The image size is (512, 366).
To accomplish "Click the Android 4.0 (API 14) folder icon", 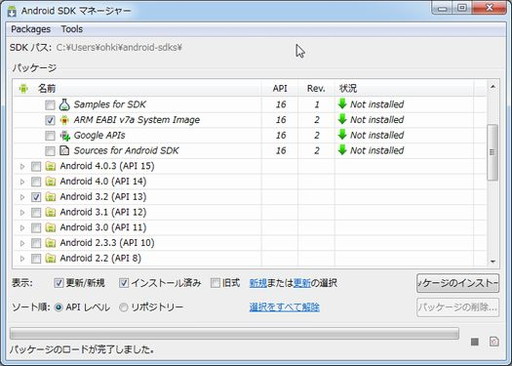I will tap(50, 181).
